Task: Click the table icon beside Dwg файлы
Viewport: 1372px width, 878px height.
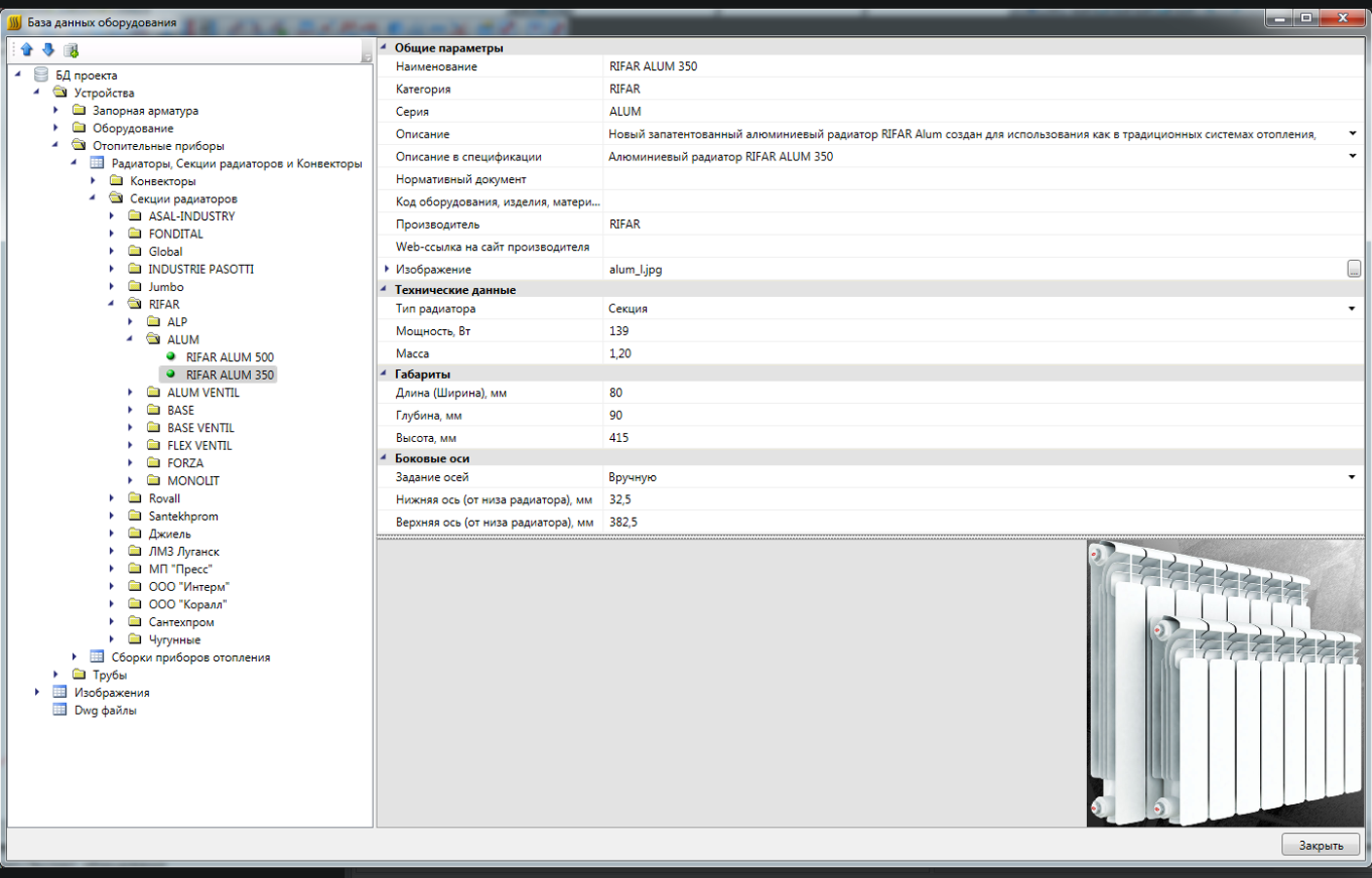Action: point(59,710)
